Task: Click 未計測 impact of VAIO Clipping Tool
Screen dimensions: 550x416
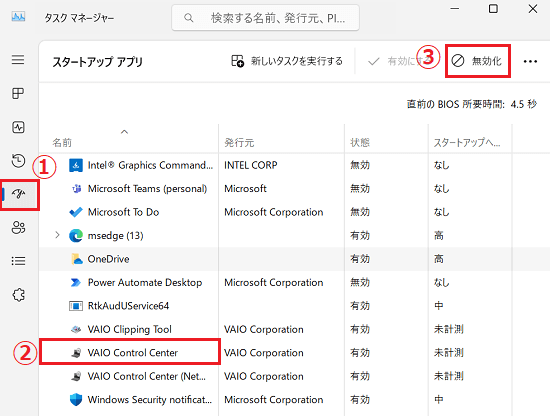Action: 449,329
